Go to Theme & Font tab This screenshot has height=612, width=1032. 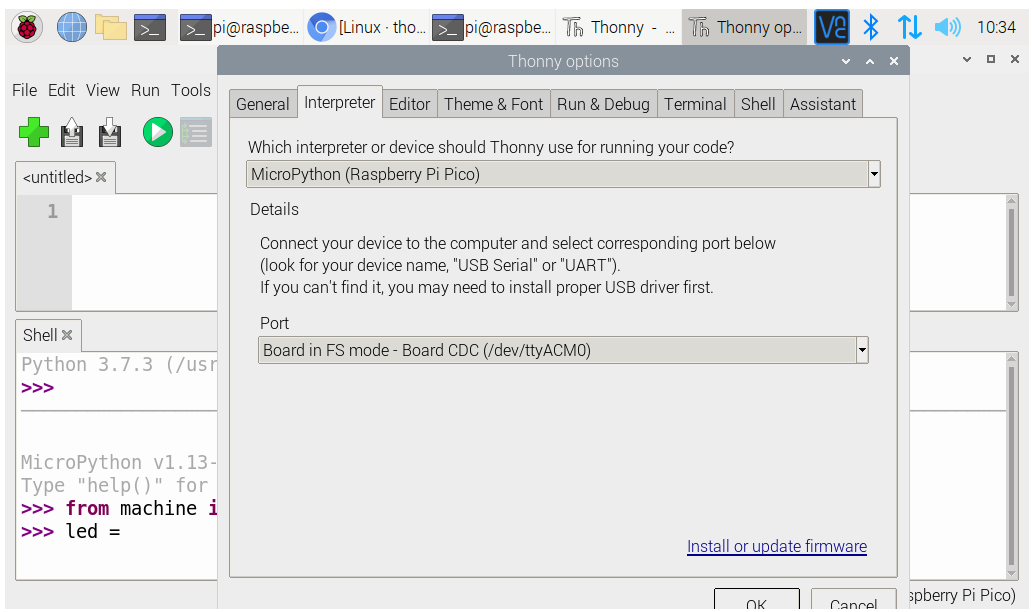(x=494, y=104)
